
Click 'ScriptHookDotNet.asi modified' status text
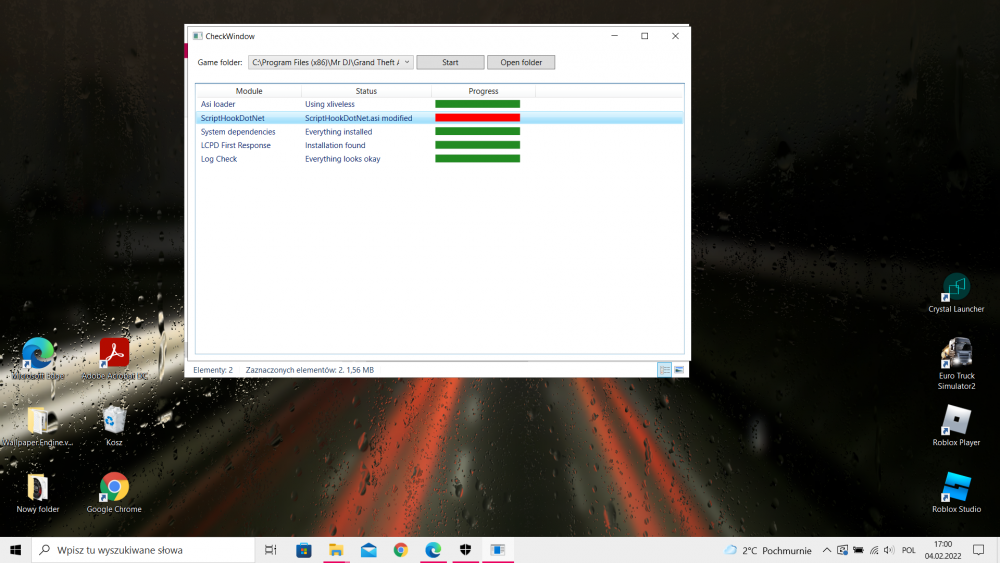pos(358,118)
